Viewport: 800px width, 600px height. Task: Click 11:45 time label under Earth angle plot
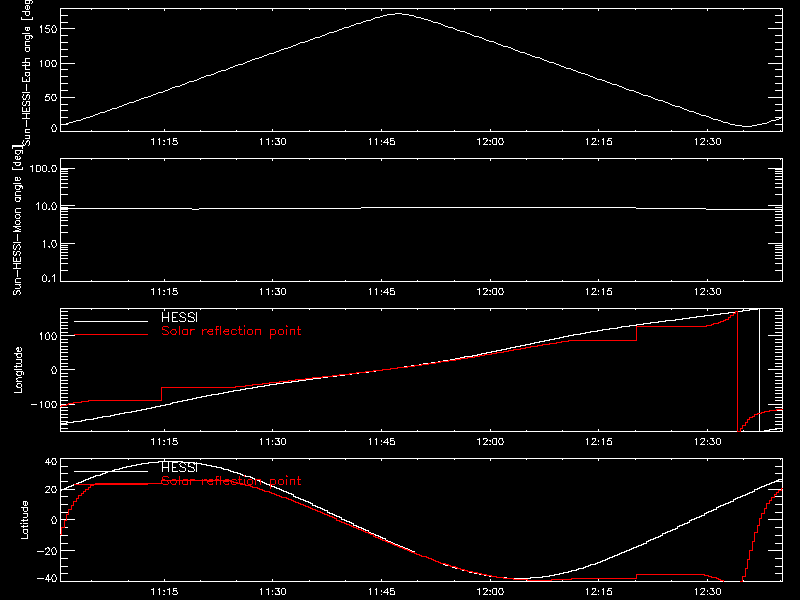(382, 142)
